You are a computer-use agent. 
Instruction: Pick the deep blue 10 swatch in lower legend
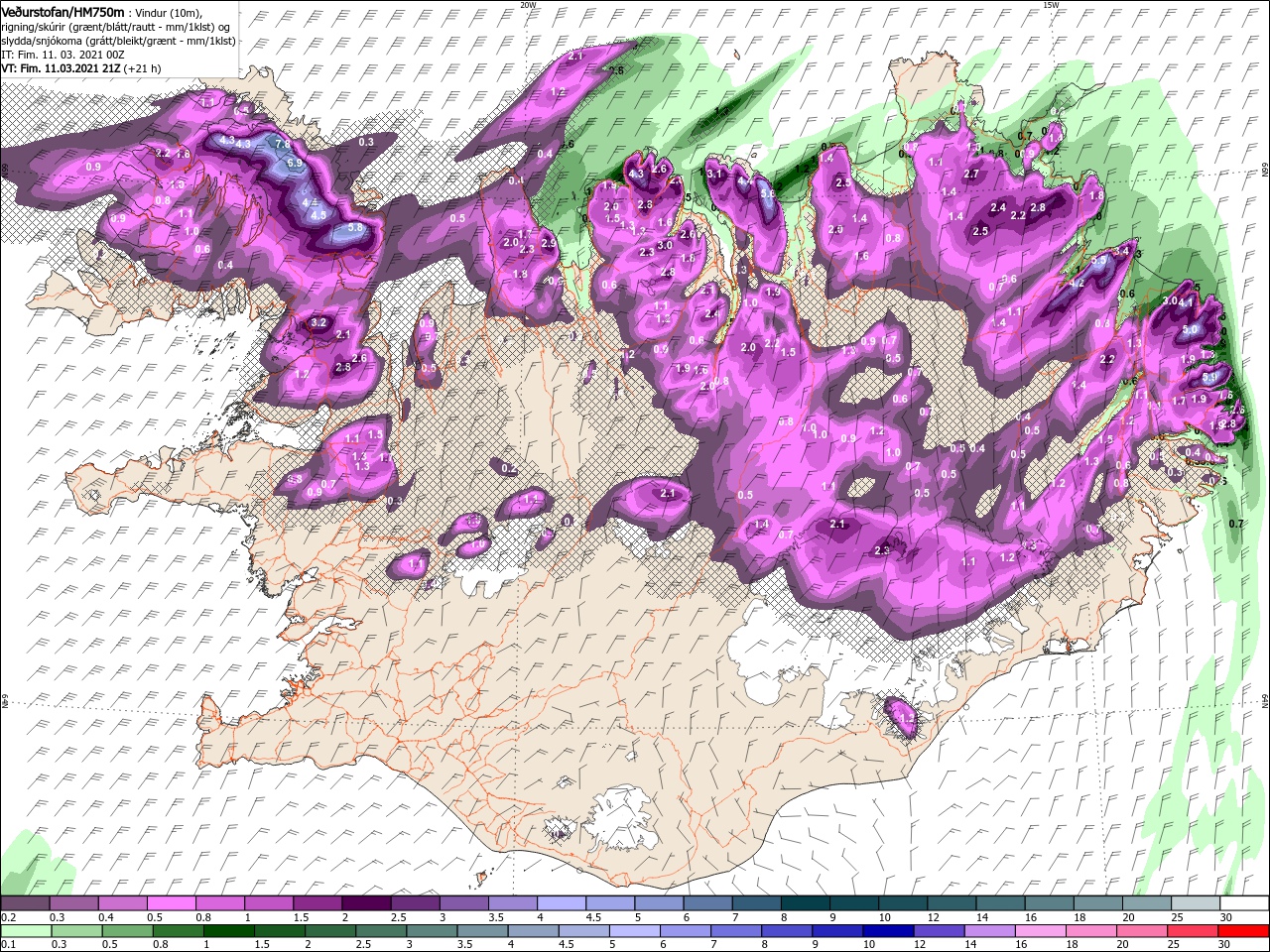888,931
